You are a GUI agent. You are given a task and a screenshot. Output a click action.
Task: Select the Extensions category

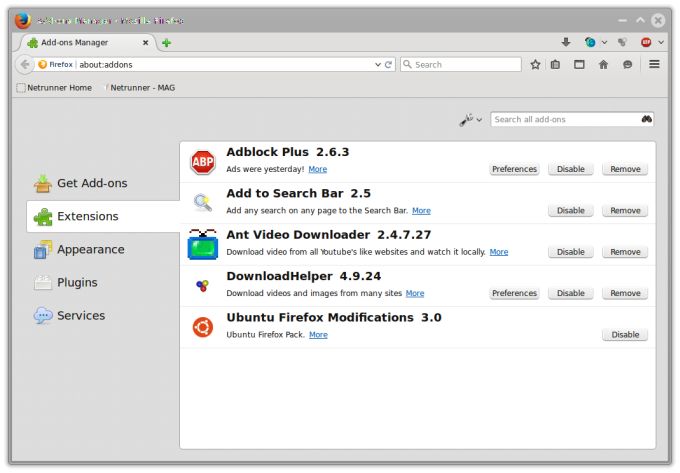[103, 216]
